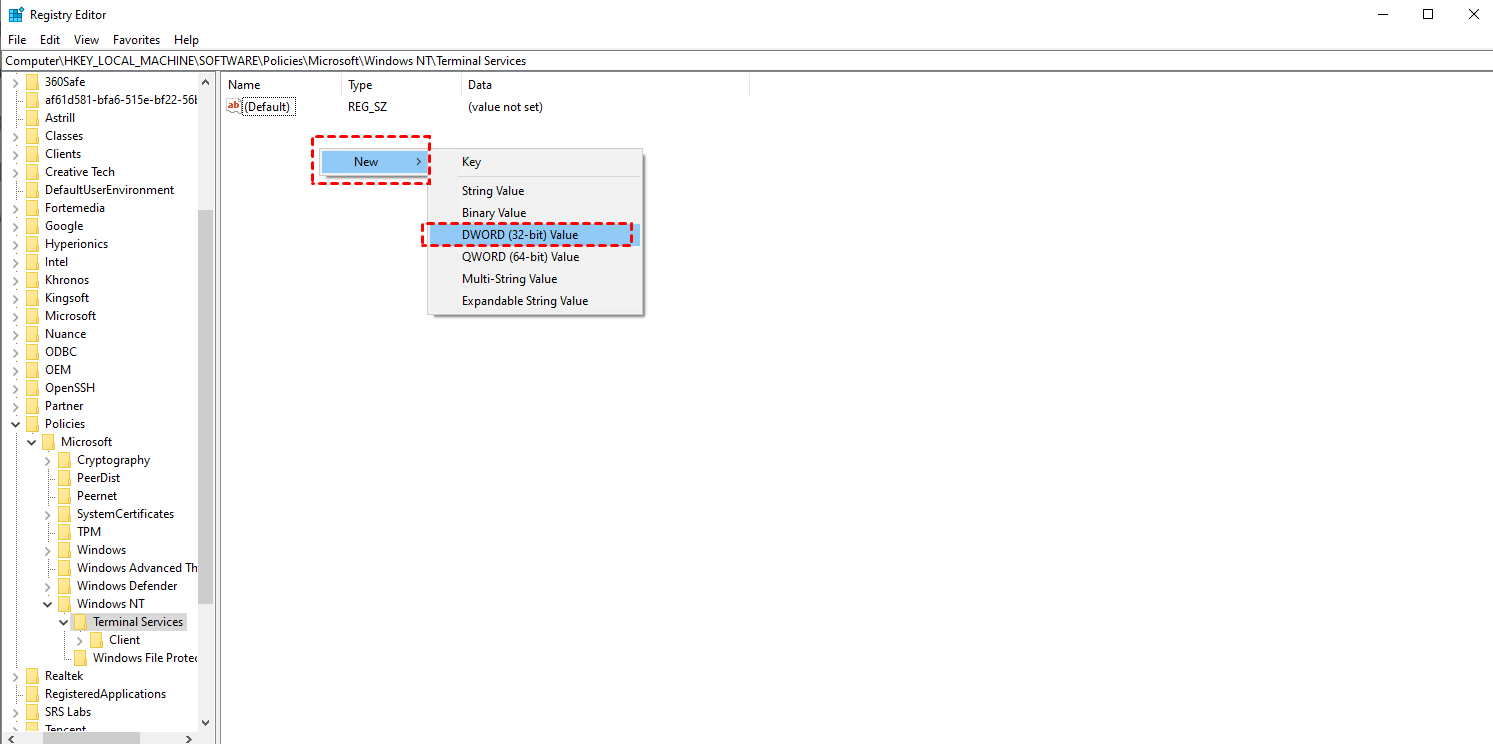Expand the Google key

pos(15,226)
